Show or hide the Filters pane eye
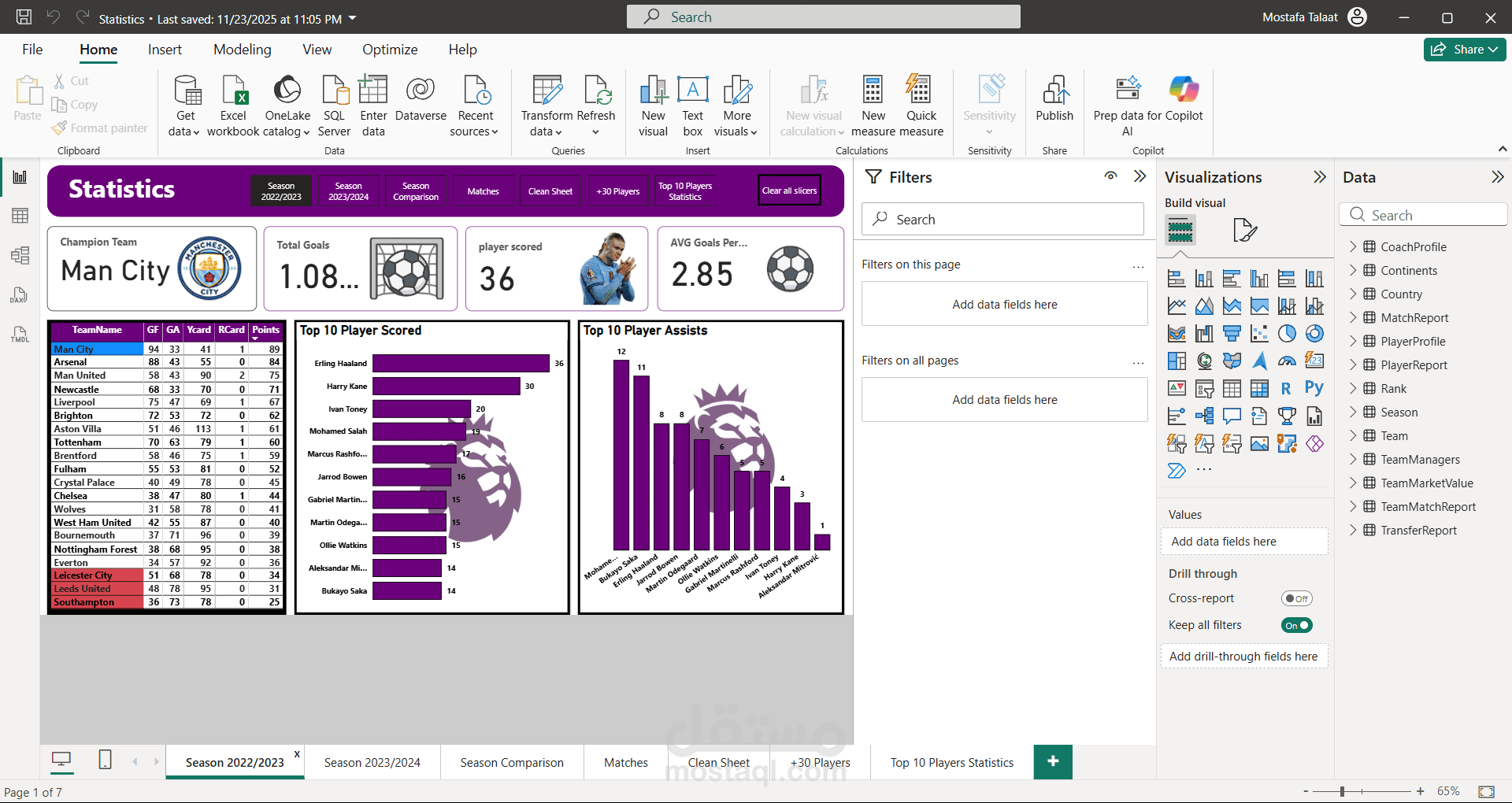This screenshot has width=1512, height=803. 1110,176
